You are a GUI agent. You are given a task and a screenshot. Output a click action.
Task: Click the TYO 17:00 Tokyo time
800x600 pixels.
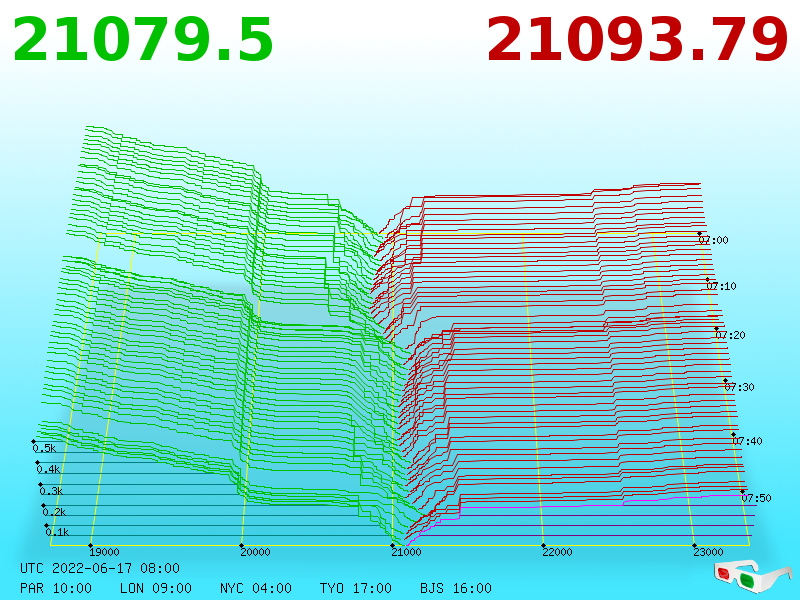click(356, 588)
